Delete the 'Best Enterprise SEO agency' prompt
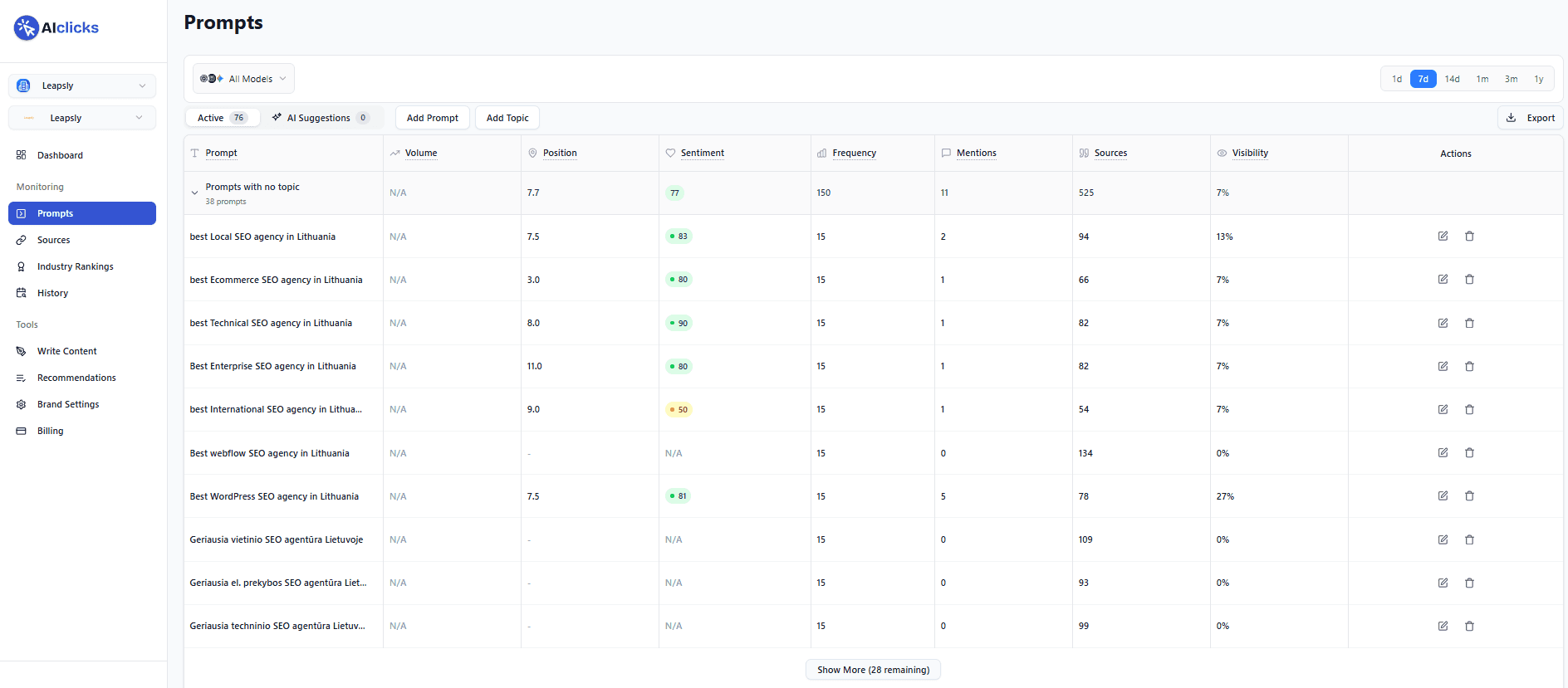Viewport: 1568px width, 688px height. [1469, 366]
